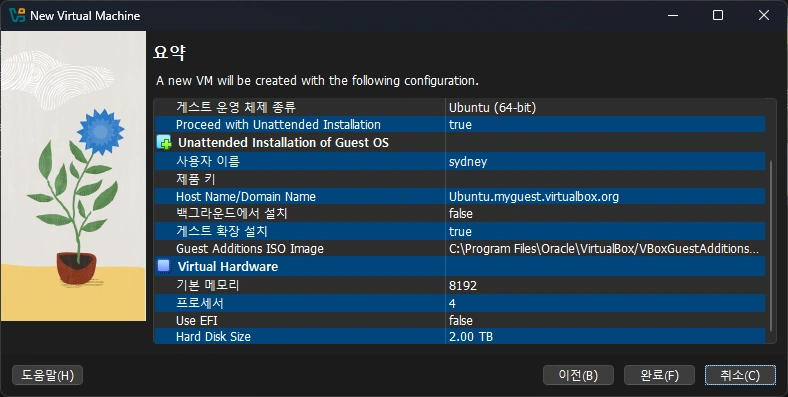Click the VBoxGuestAdditions ISO path value
The height and width of the screenshot is (397, 788).
point(604,249)
